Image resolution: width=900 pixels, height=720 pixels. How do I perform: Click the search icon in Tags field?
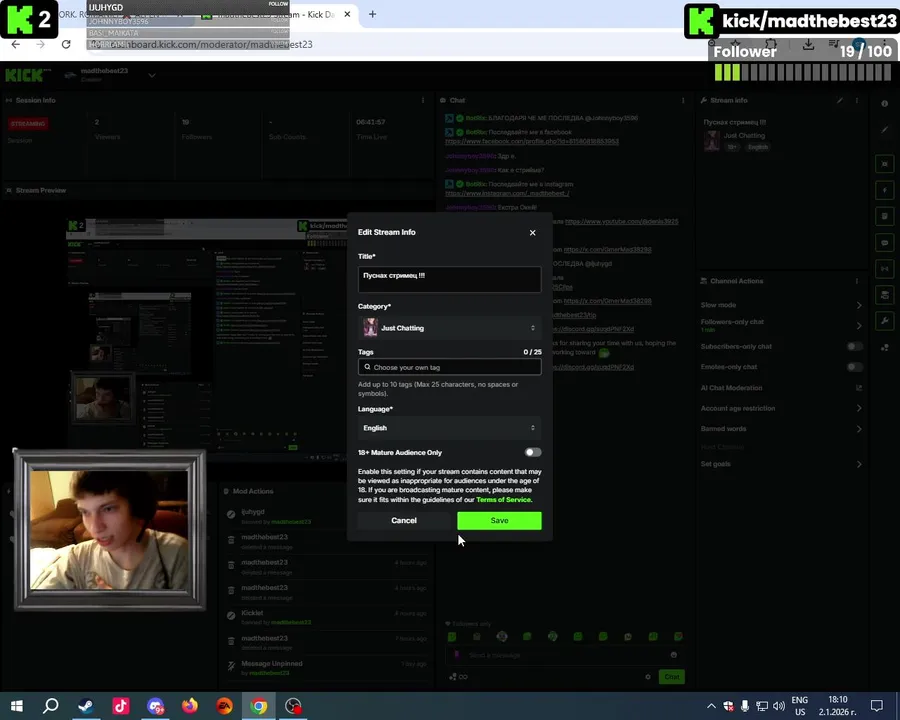(x=367, y=367)
